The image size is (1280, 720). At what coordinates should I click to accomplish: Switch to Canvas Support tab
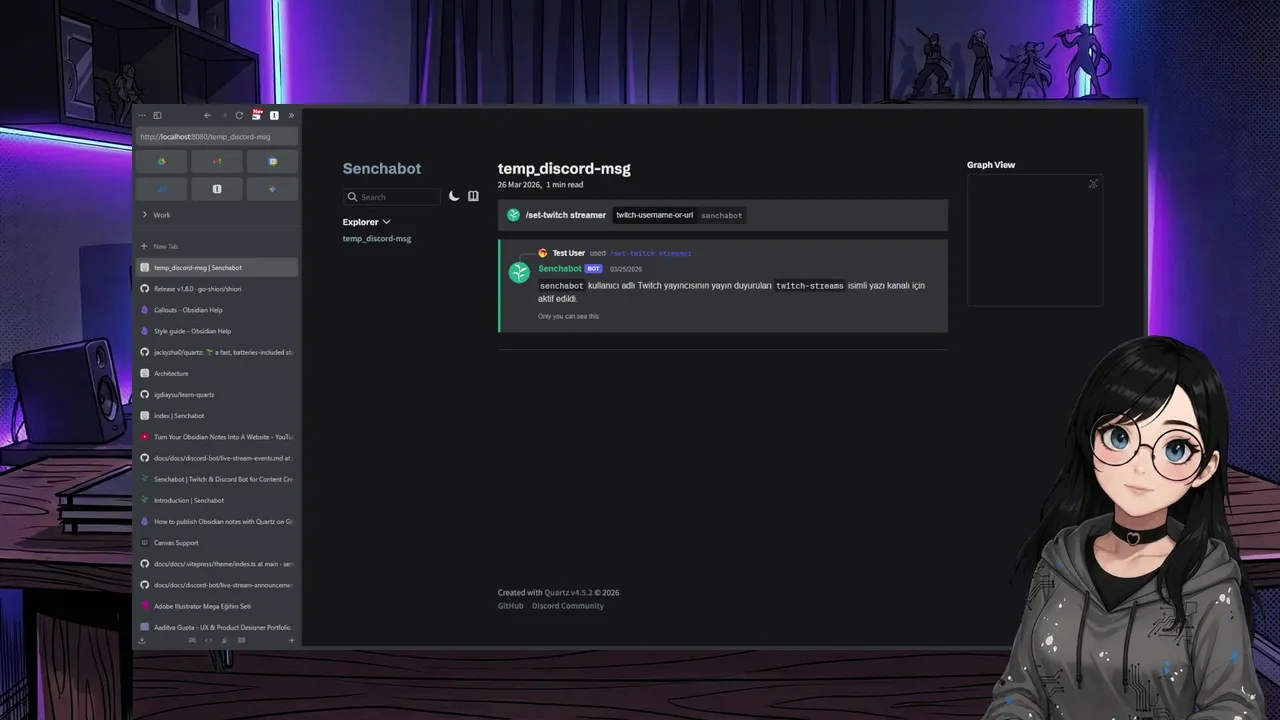(217, 543)
